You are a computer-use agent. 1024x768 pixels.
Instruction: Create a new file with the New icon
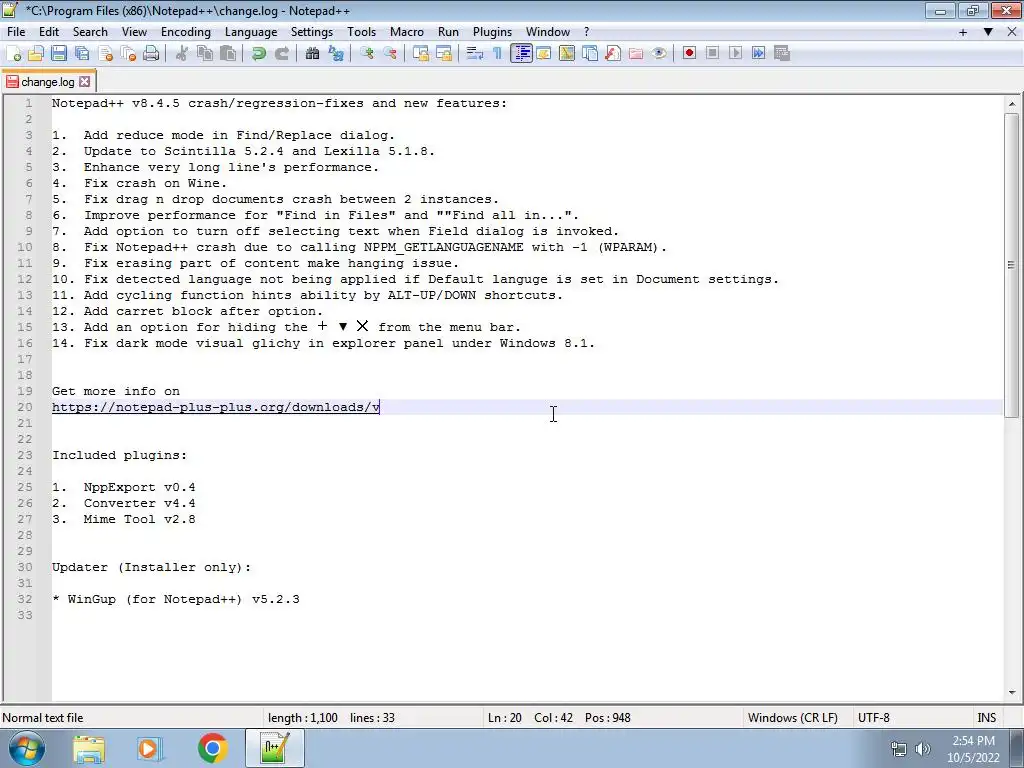coord(13,54)
